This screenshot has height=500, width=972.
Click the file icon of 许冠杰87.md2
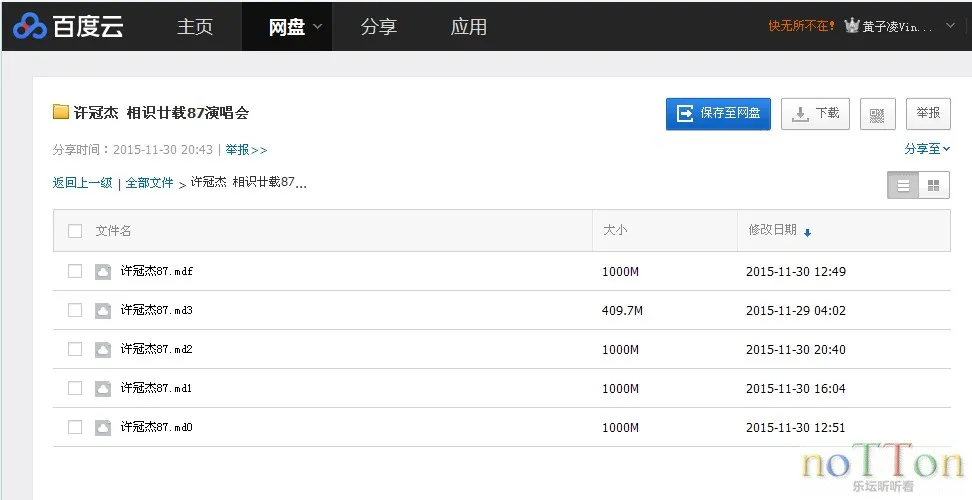(x=103, y=349)
